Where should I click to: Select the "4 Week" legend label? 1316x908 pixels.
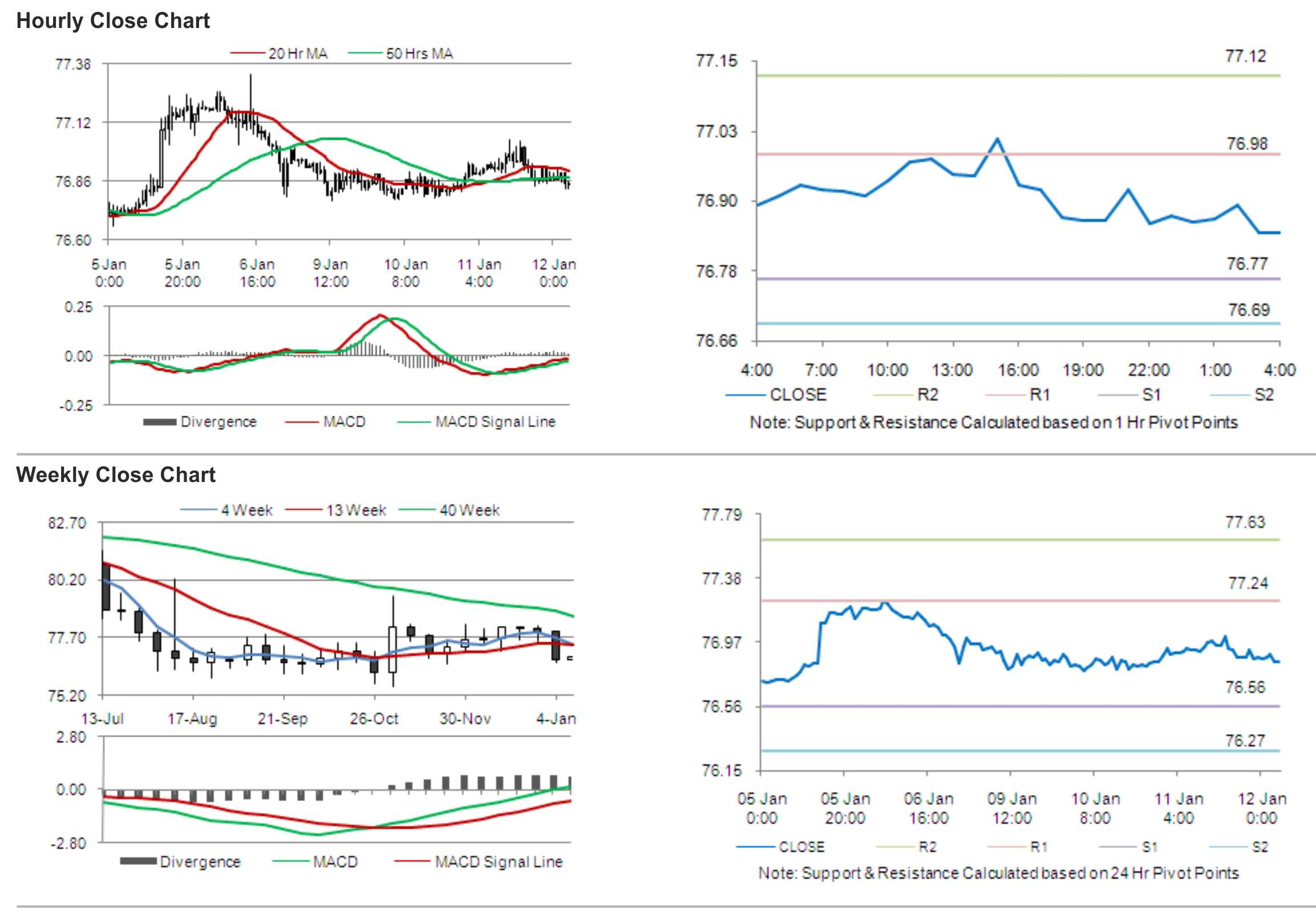click(x=247, y=510)
